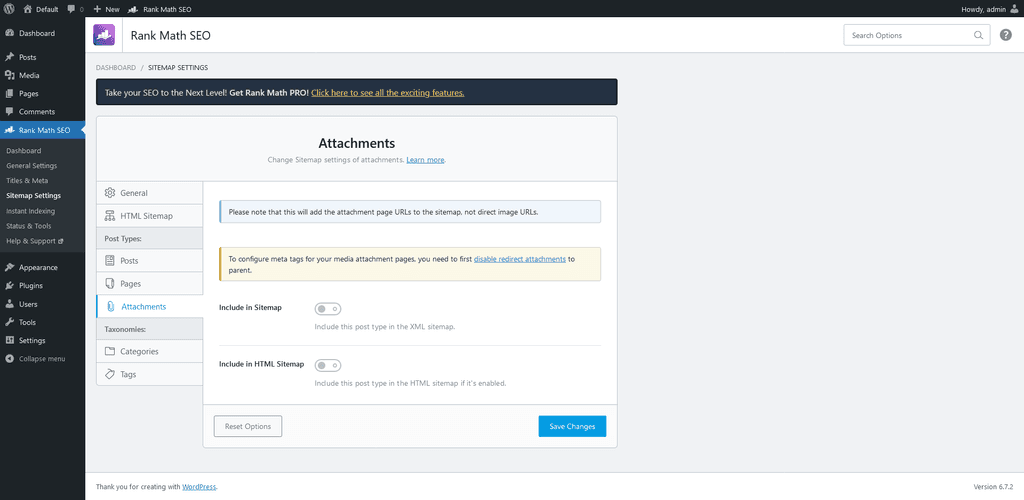Viewport: 1024px width, 500px height.
Task: Click the Plugins plug icon
Action: pyautogui.click(x=10, y=286)
